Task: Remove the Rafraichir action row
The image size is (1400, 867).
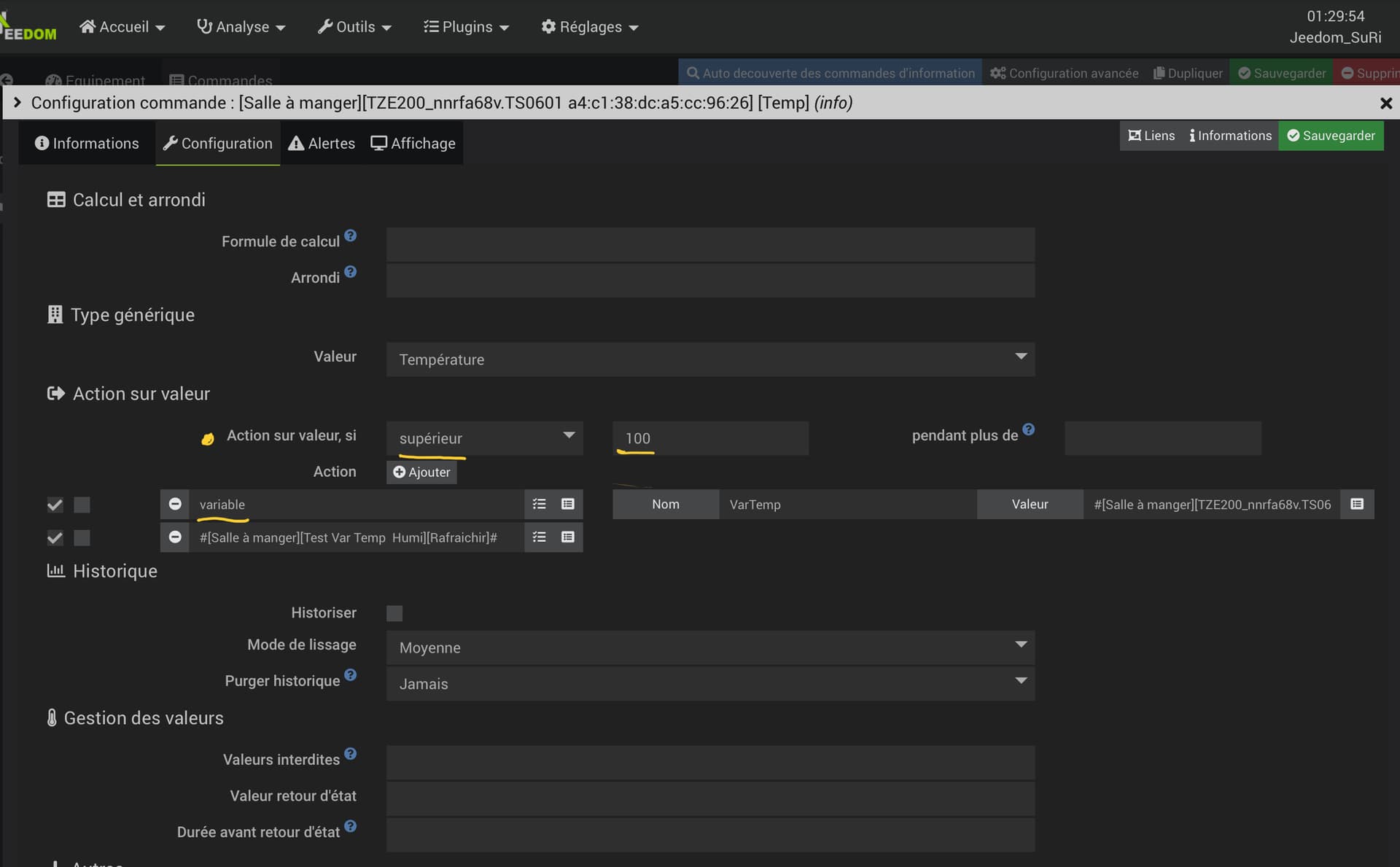Action: (175, 537)
